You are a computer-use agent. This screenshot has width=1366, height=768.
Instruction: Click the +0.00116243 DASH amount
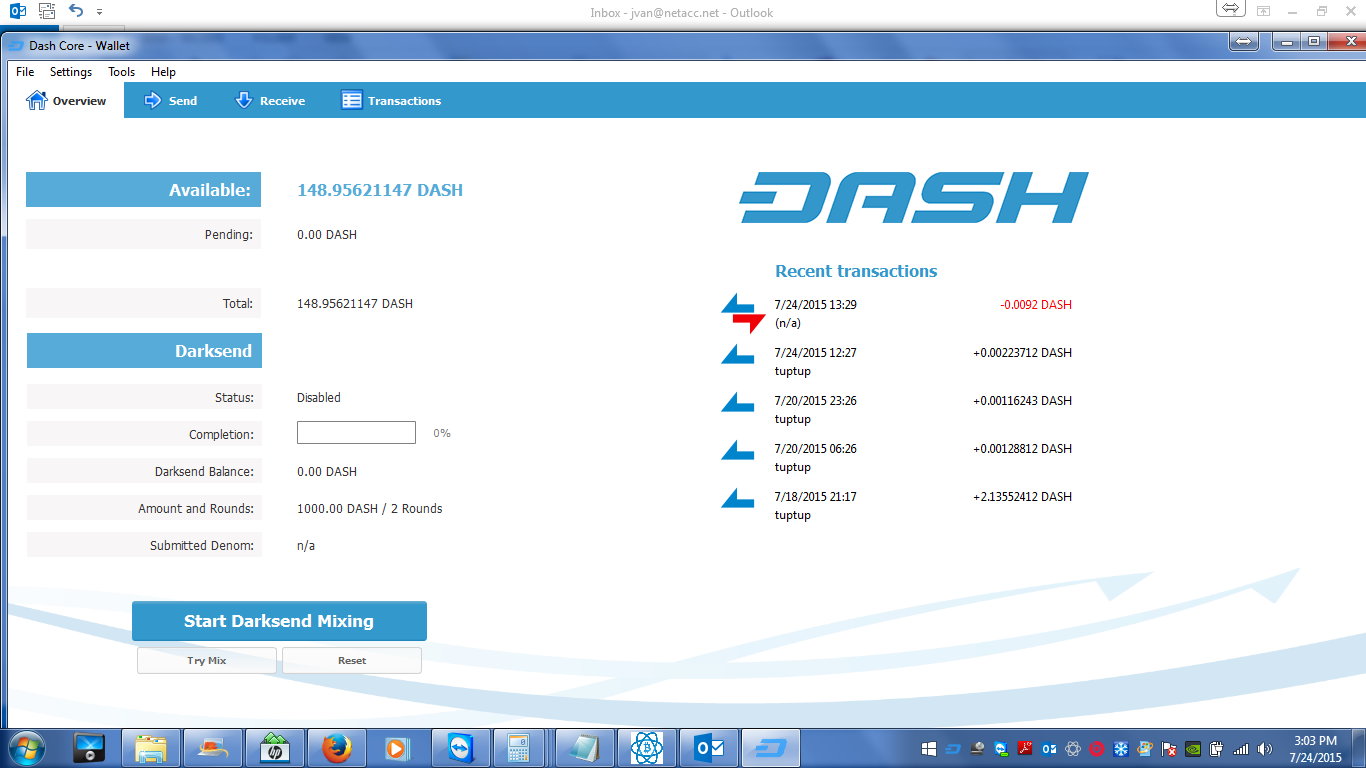tap(1022, 401)
